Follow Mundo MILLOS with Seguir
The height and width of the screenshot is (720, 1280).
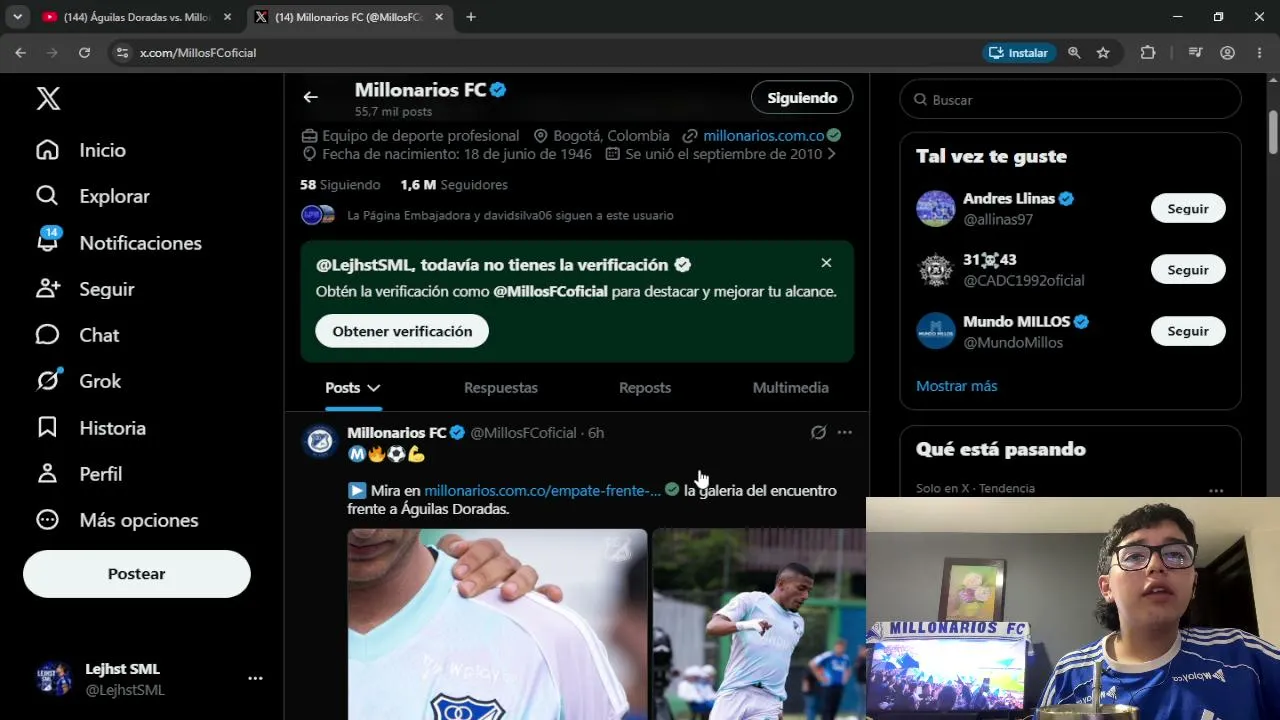tap(1188, 331)
